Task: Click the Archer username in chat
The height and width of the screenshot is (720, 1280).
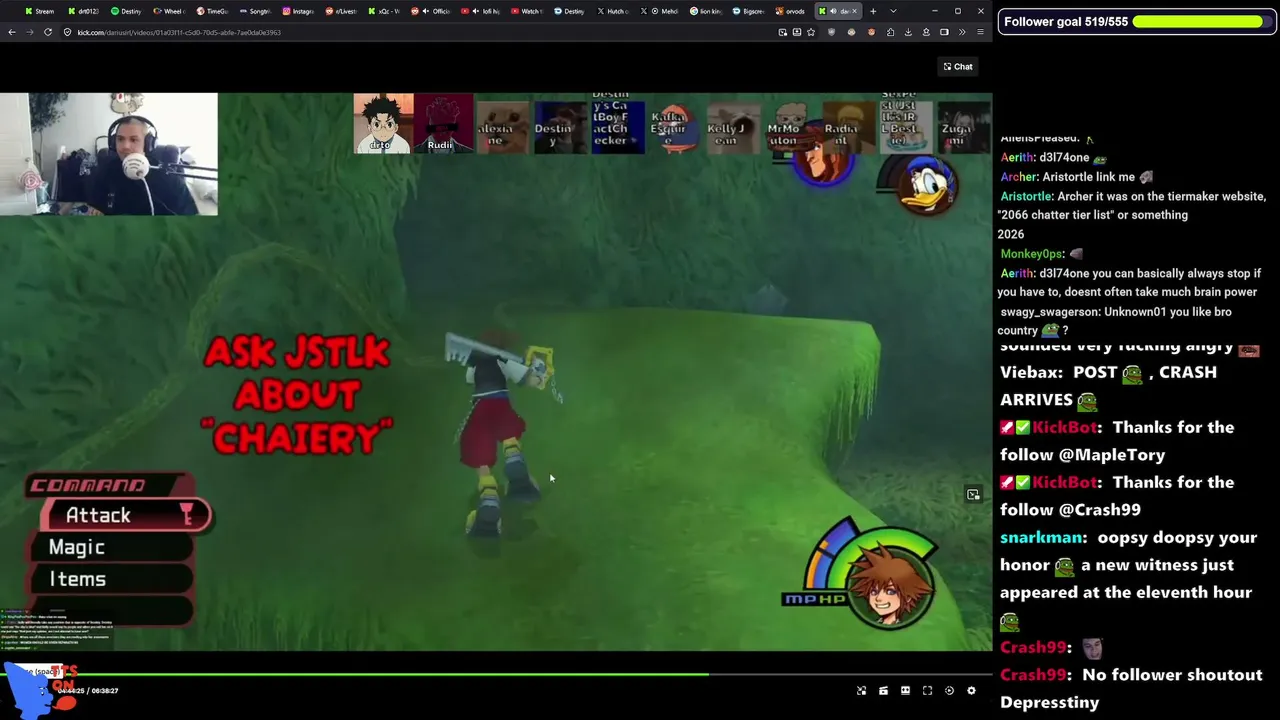Action: click(x=1019, y=177)
